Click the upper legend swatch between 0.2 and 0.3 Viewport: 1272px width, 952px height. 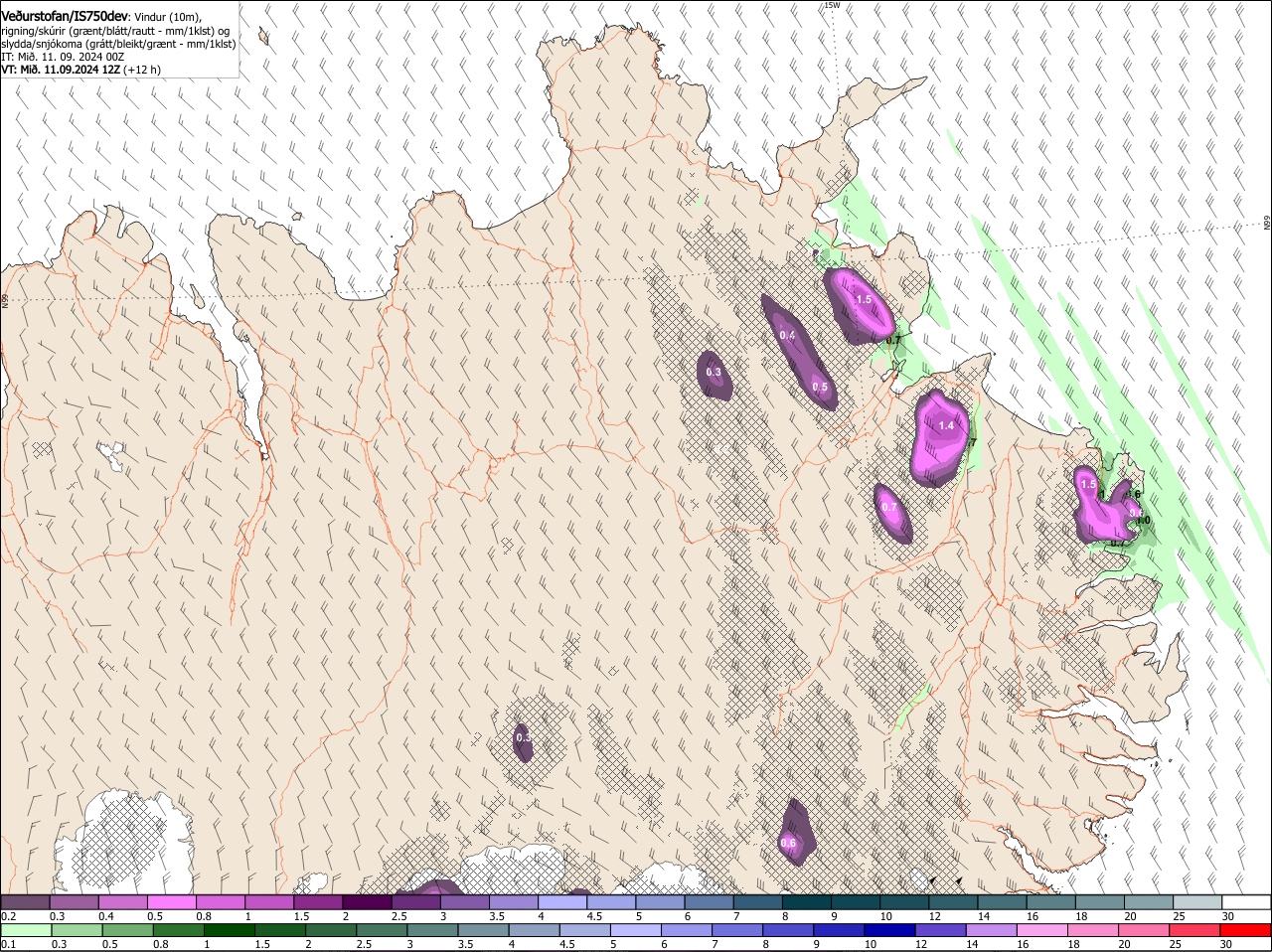click(x=25, y=901)
